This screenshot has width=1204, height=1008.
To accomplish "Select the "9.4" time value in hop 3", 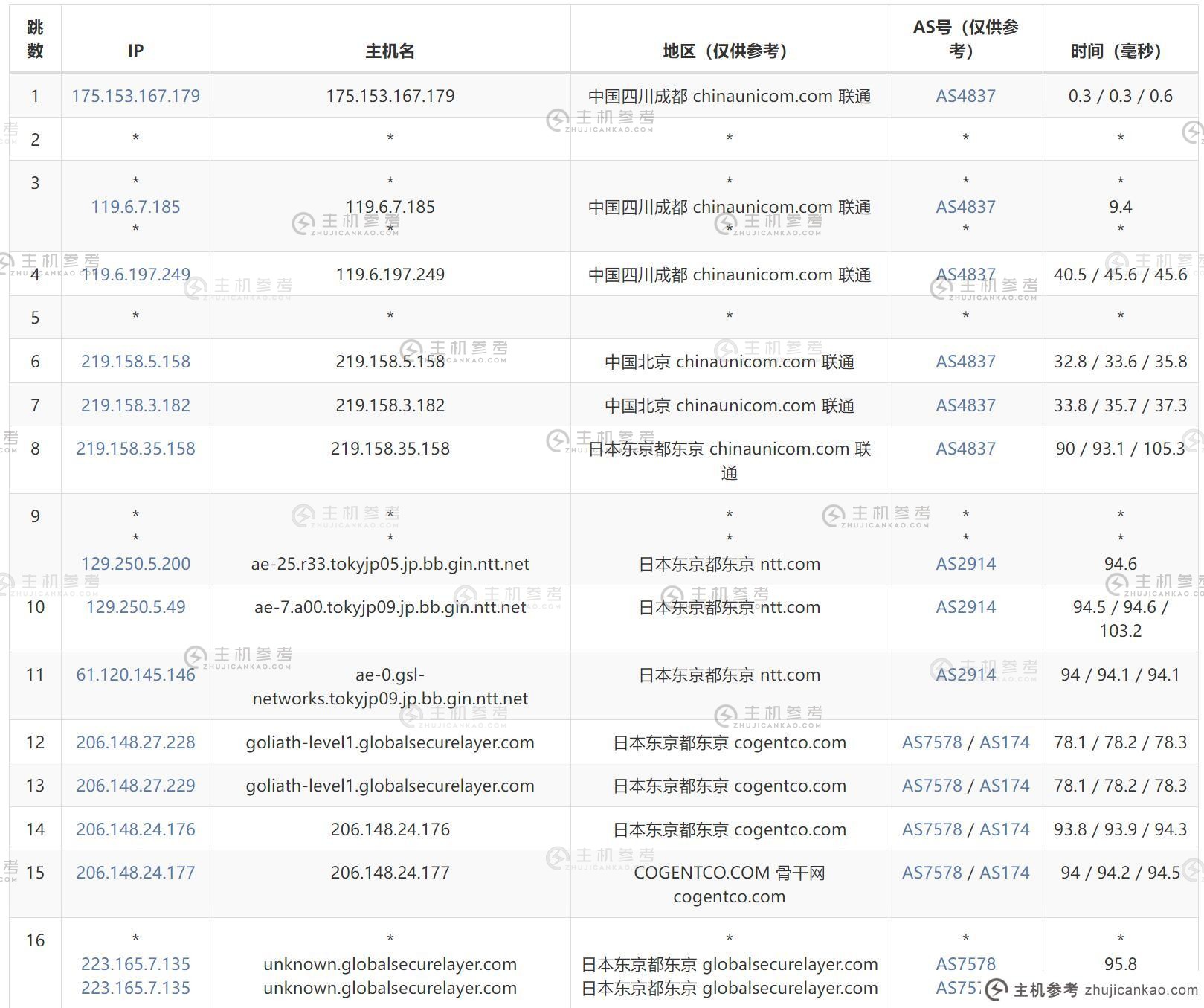I will pos(1120,207).
